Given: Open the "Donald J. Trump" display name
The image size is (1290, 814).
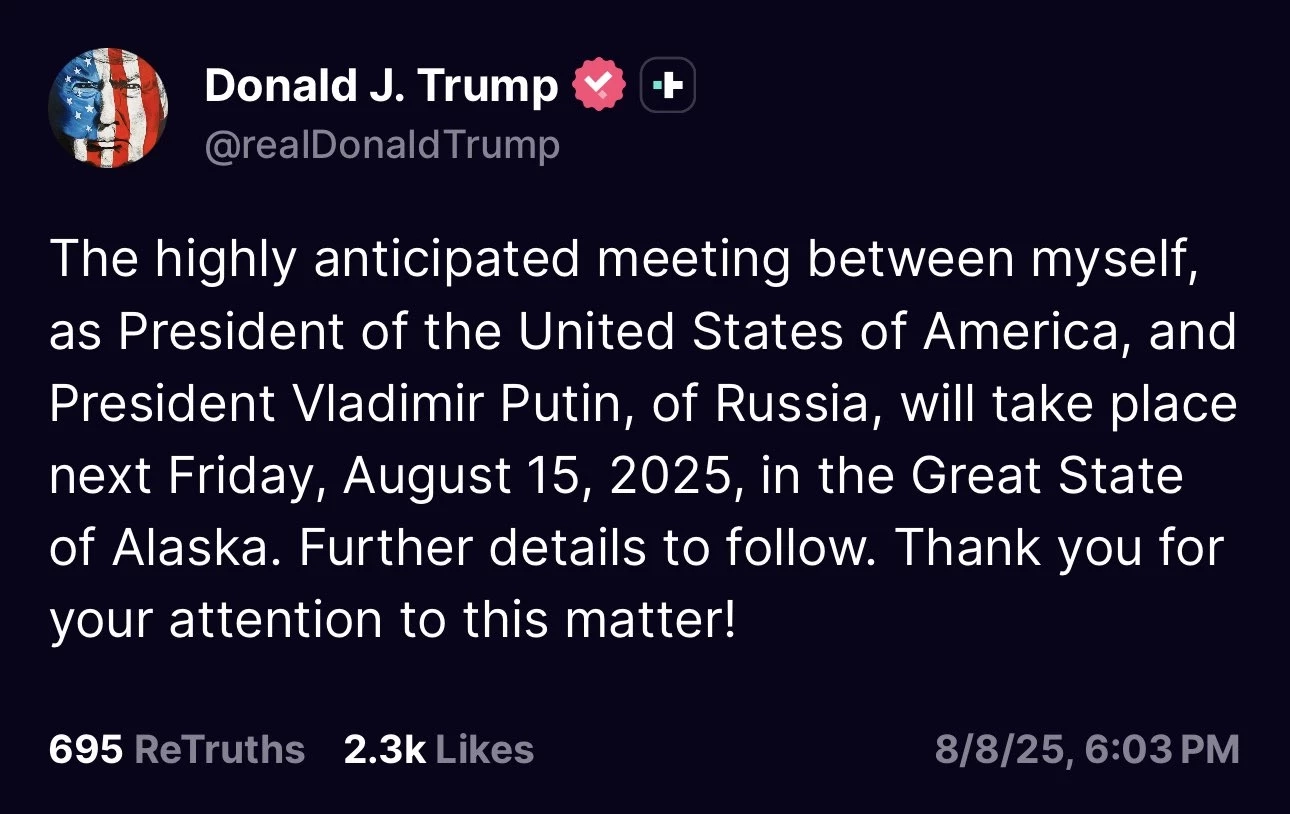Looking at the screenshot, I should click(381, 87).
